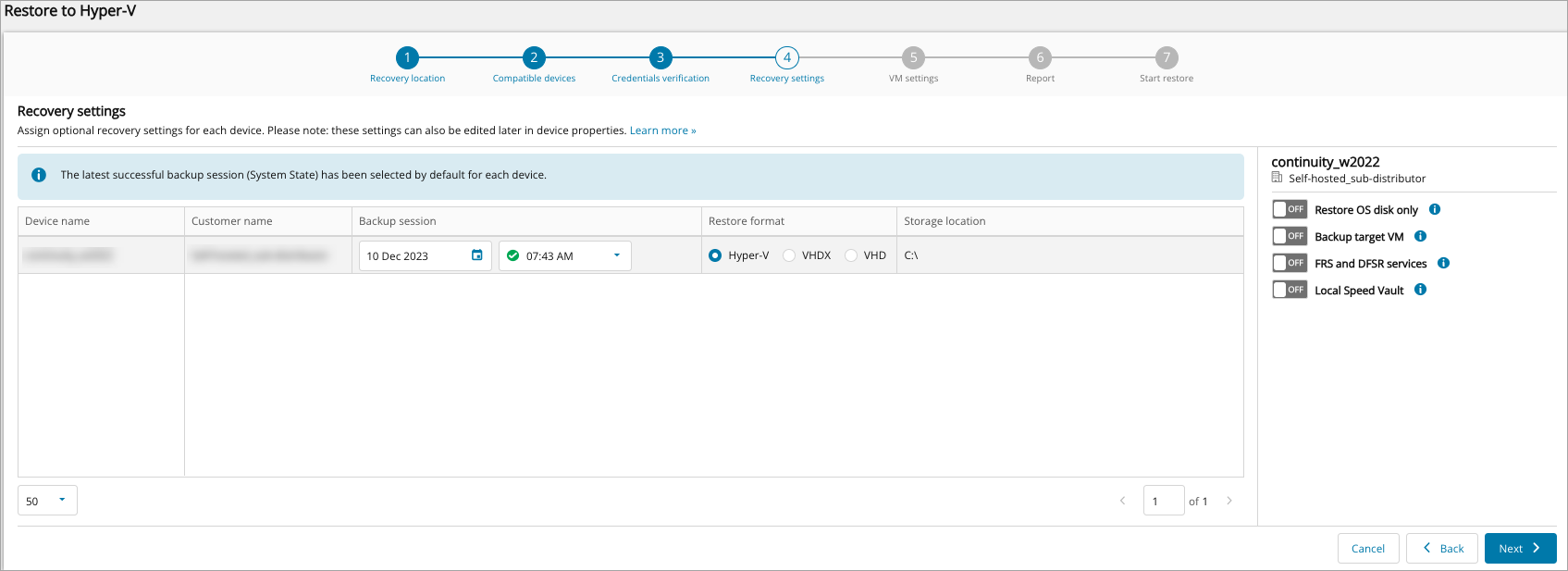The height and width of the screenshot is (571, 1568).
Task: Click the calendar icon in Backup session
Action: click(476, 255)
